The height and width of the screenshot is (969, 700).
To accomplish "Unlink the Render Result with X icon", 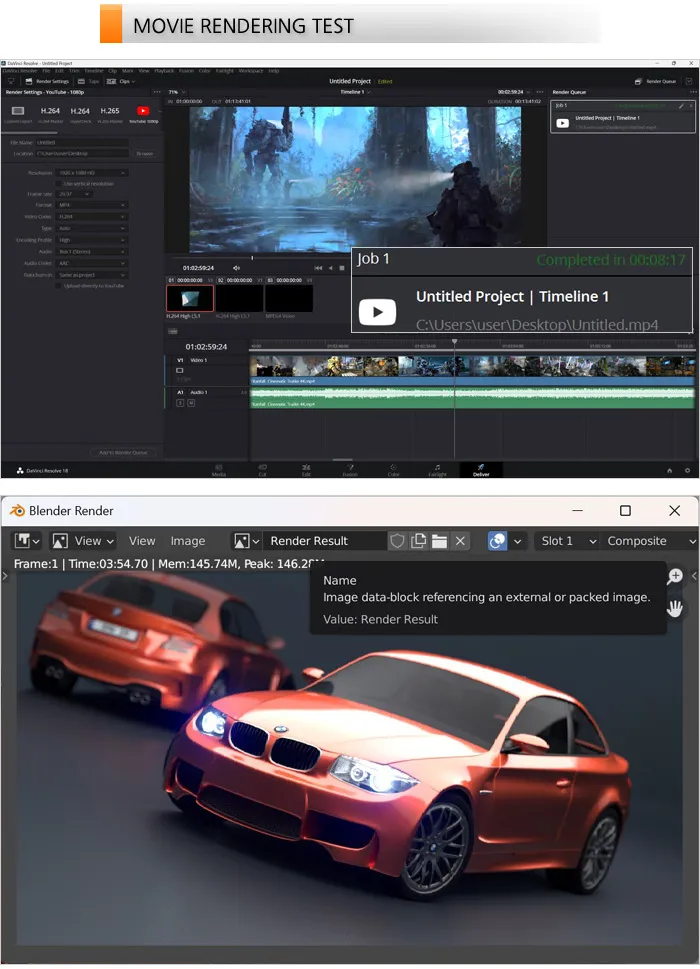I will coord(460,541).
